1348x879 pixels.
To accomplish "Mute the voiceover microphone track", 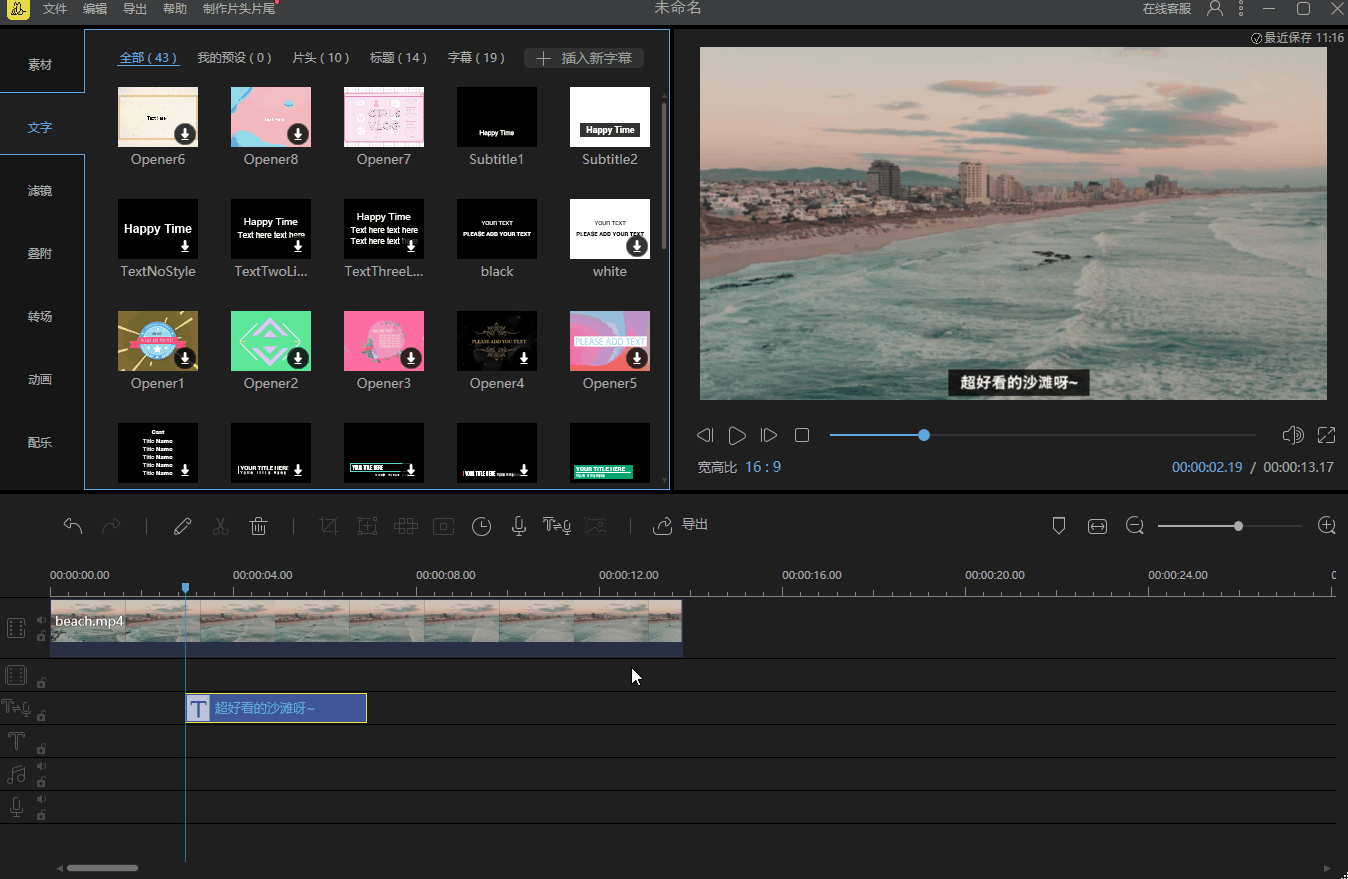I will tap(41, 799).
